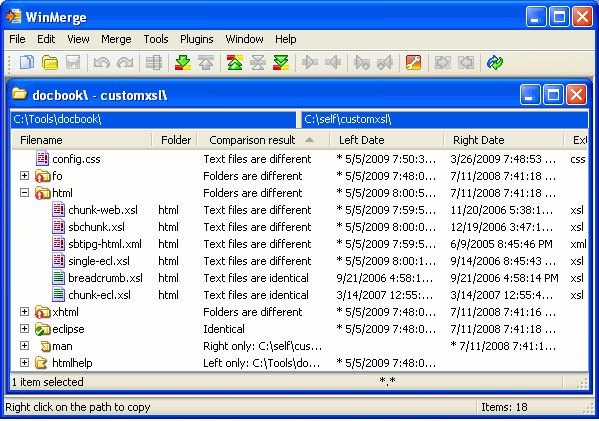Sort by the Left Date column header
The height and width of the screenshot is (421, 599).
click(387, 140)
